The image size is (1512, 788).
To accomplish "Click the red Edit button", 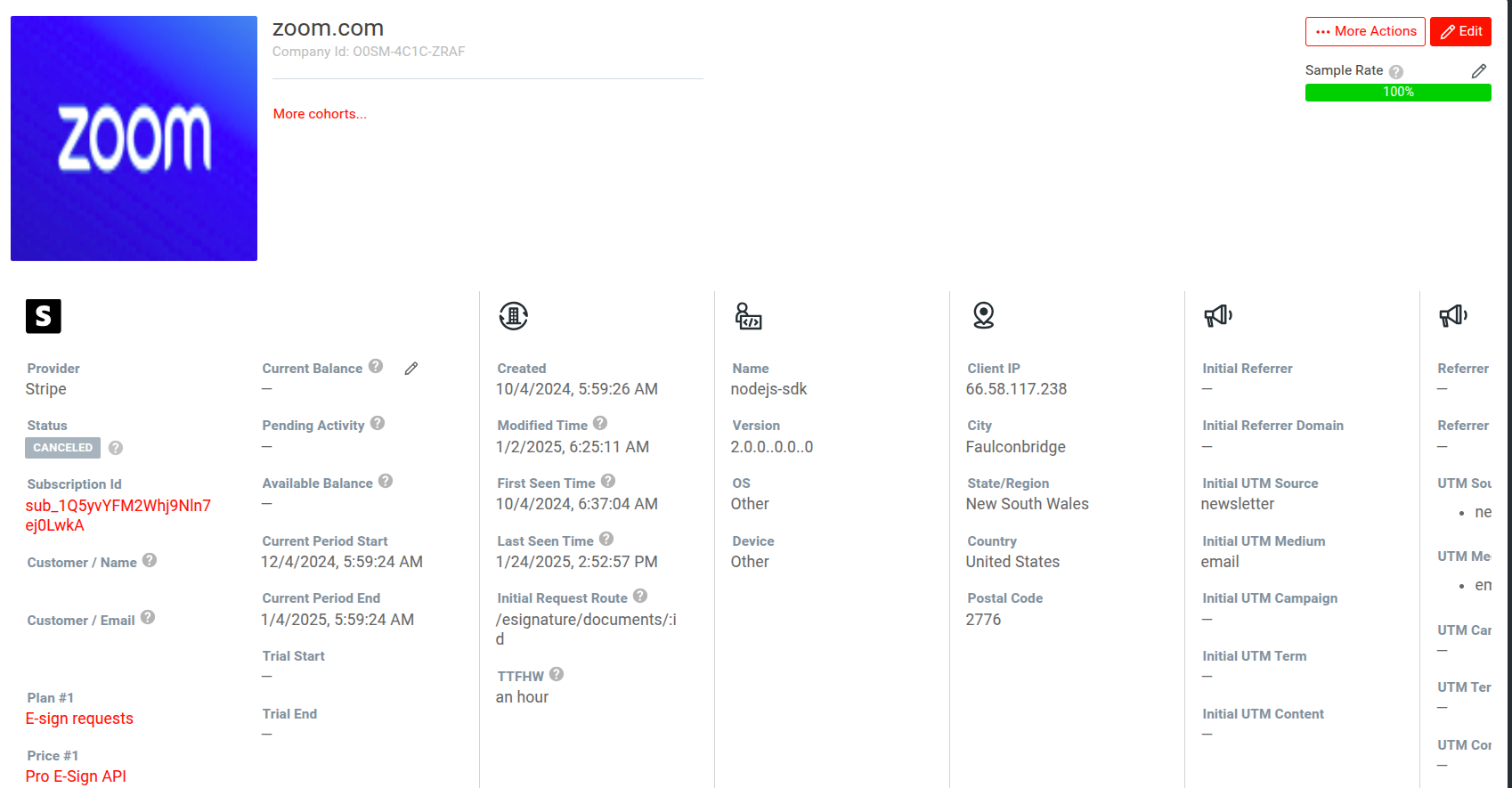I will [1460, 31].
